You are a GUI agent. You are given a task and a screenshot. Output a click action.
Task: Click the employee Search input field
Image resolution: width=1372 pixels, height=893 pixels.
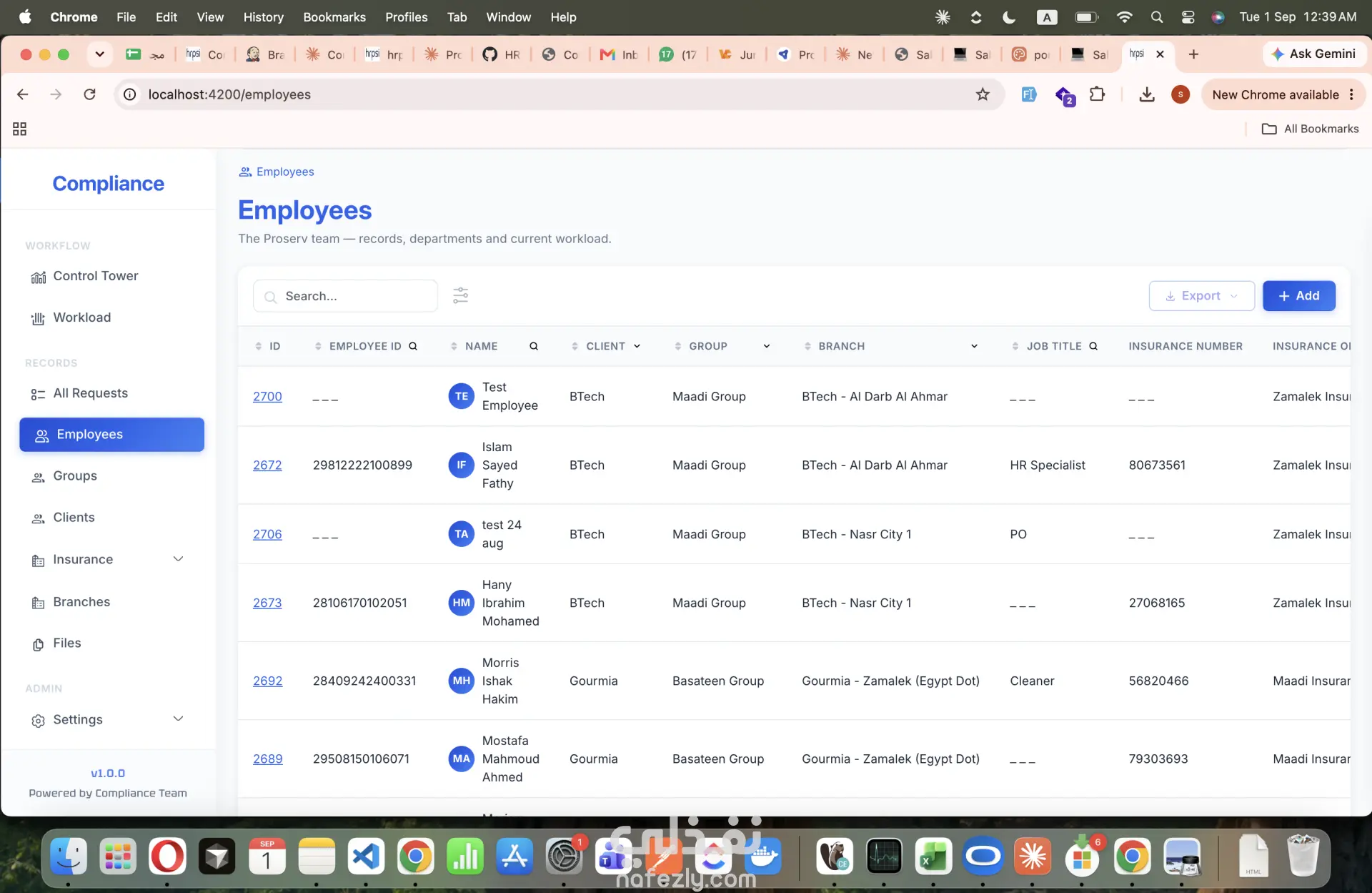tap(345, 296)
